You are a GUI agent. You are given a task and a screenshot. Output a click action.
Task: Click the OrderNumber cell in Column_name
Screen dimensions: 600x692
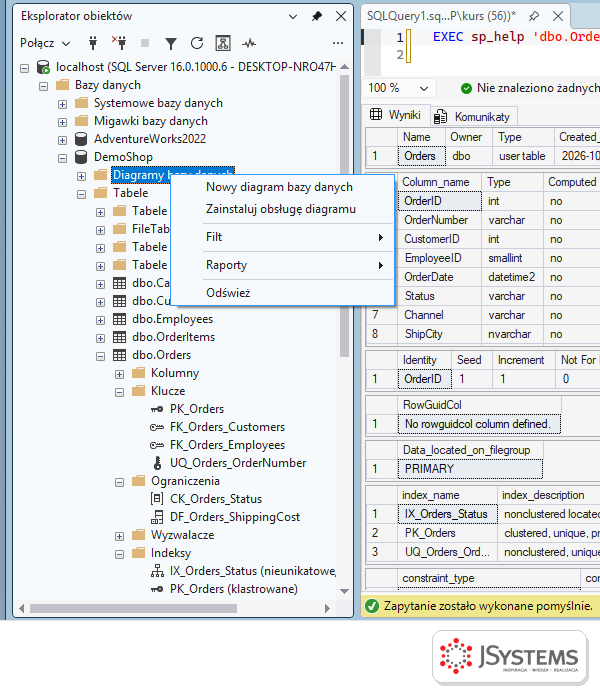(x=439, y=220)
